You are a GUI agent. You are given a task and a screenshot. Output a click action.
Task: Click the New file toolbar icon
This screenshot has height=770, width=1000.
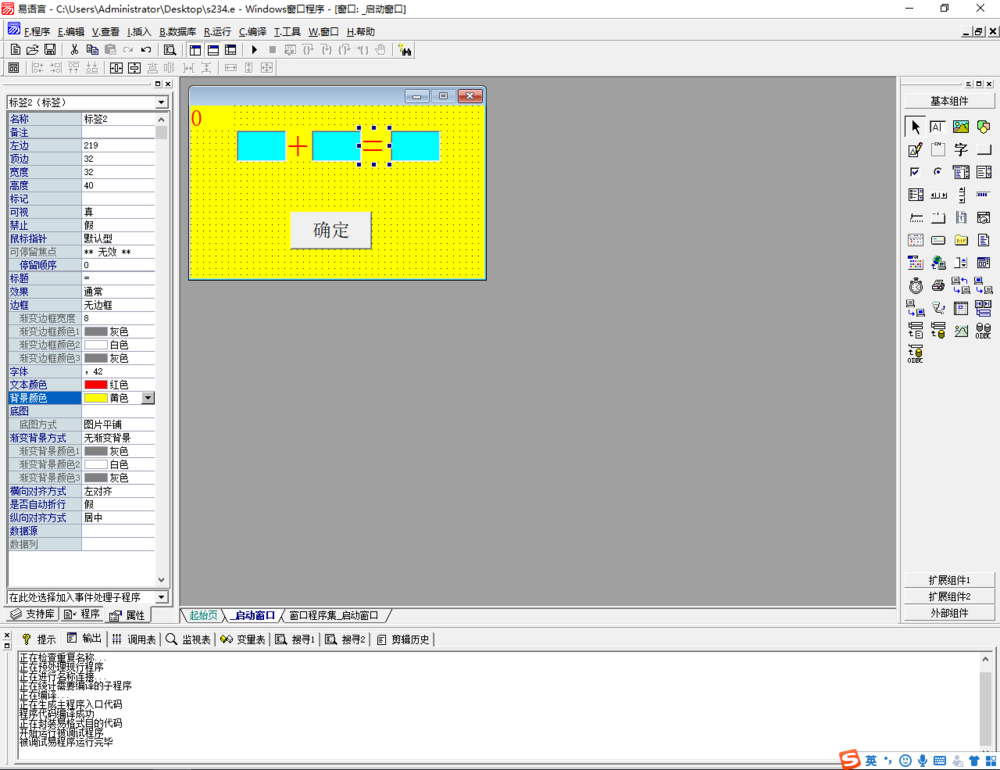pos(15,50)
